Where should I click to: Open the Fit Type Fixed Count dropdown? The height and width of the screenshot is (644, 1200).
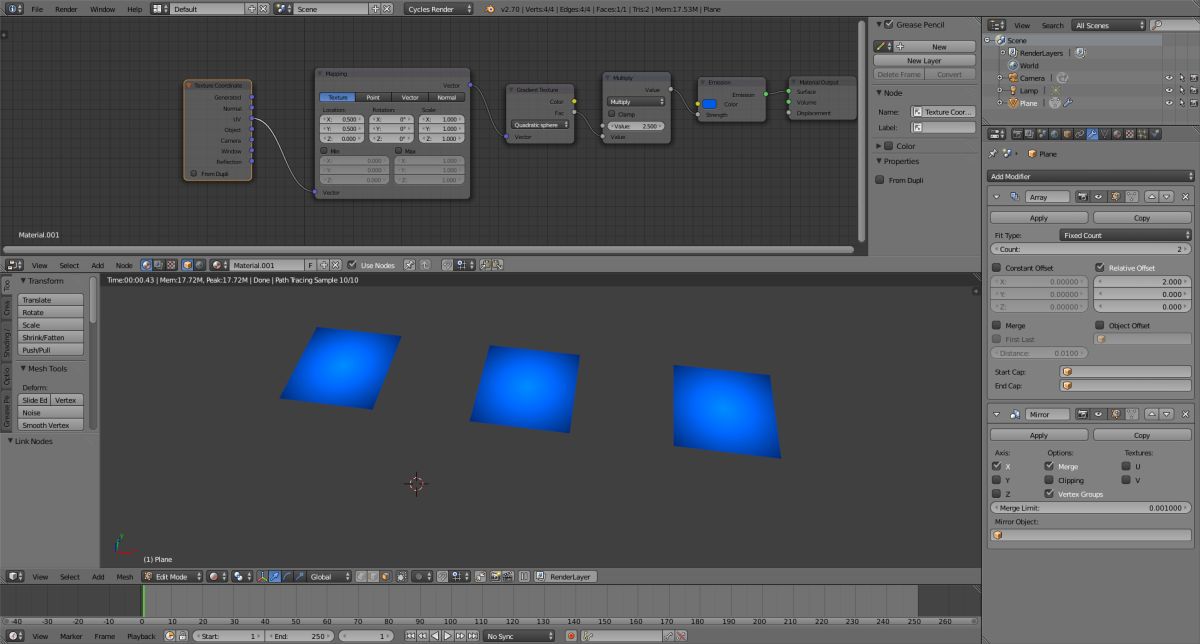click(x=1126, y=235)
